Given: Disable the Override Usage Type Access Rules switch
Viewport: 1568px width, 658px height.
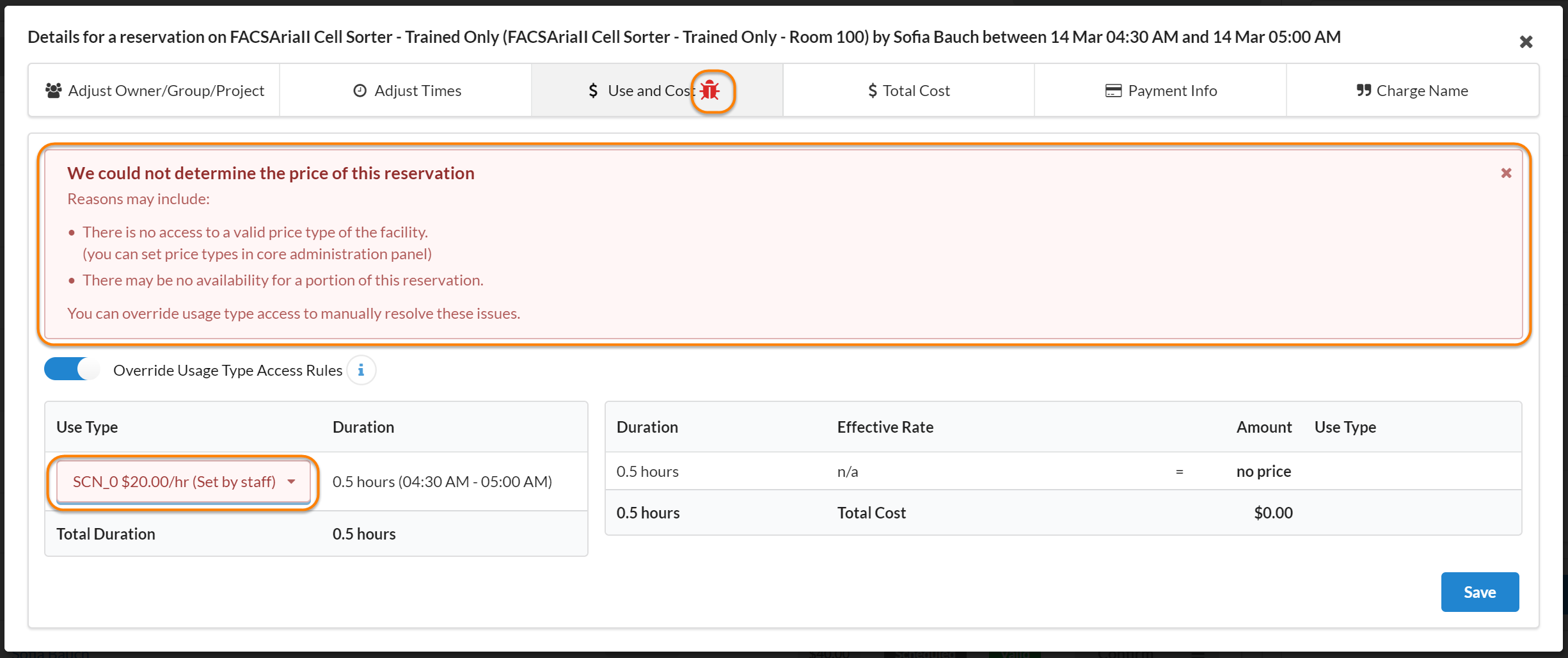Looking at the screenshot, I should coord(72,369).
